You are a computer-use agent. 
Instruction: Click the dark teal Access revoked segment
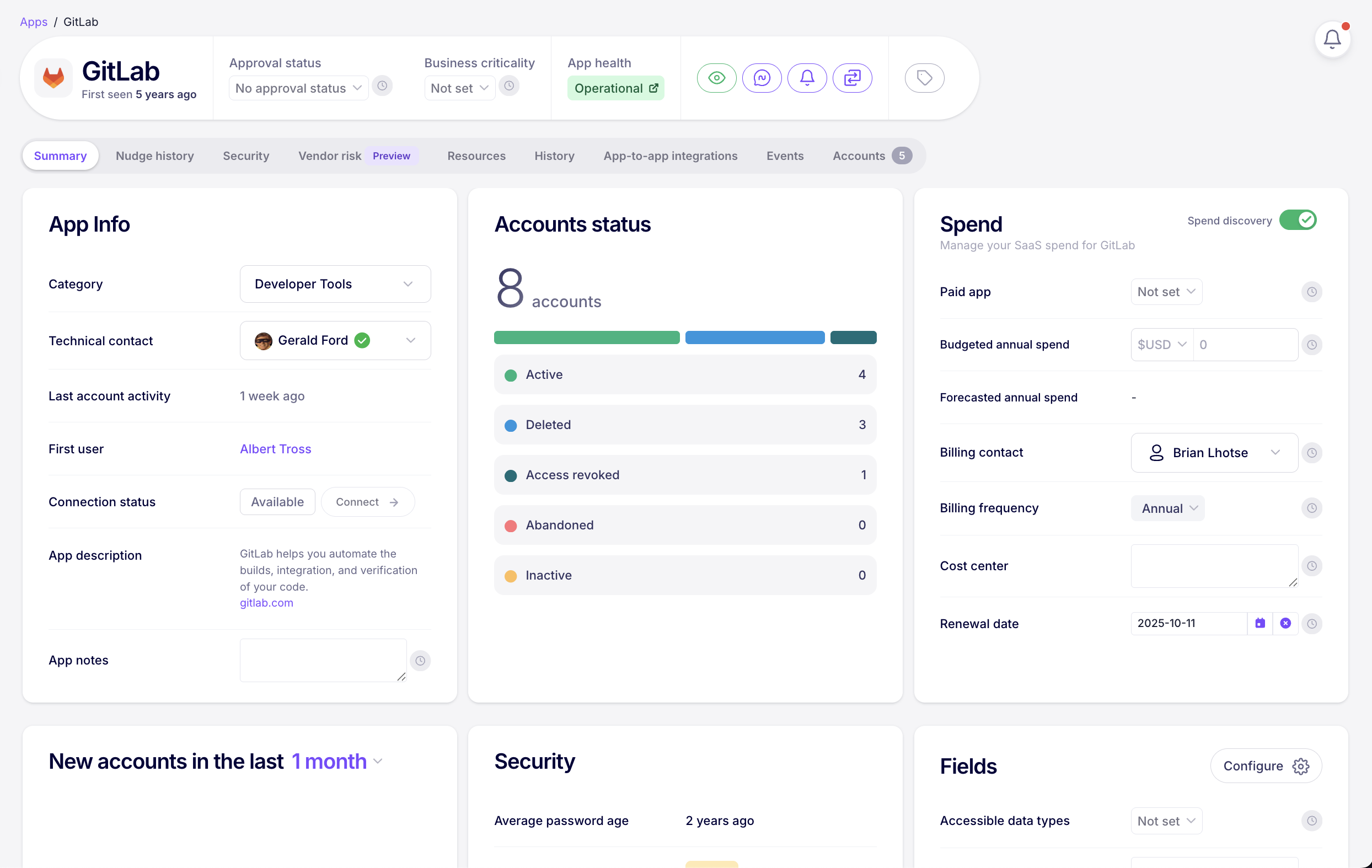coord(853,337)
